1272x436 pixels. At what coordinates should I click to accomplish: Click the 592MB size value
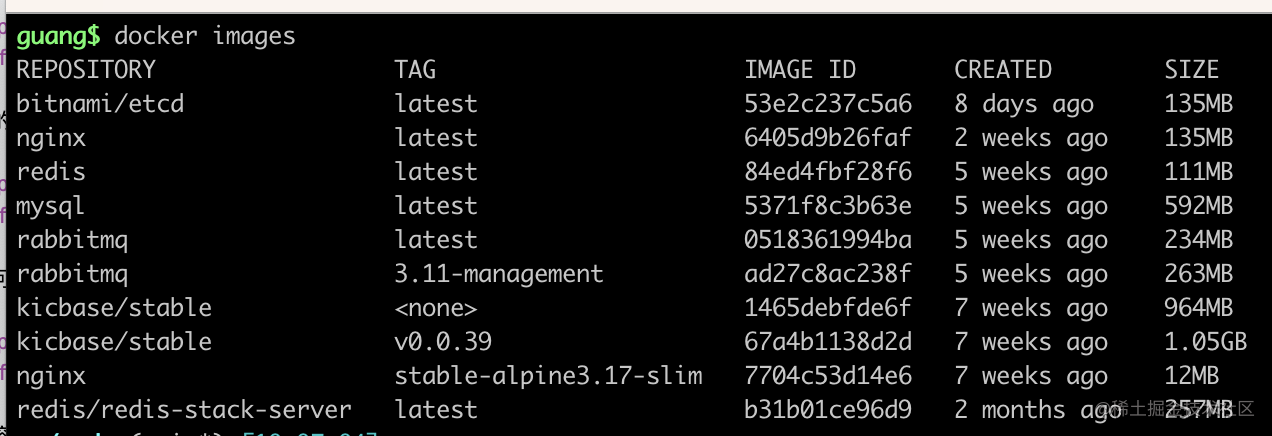pos(1198,206)
